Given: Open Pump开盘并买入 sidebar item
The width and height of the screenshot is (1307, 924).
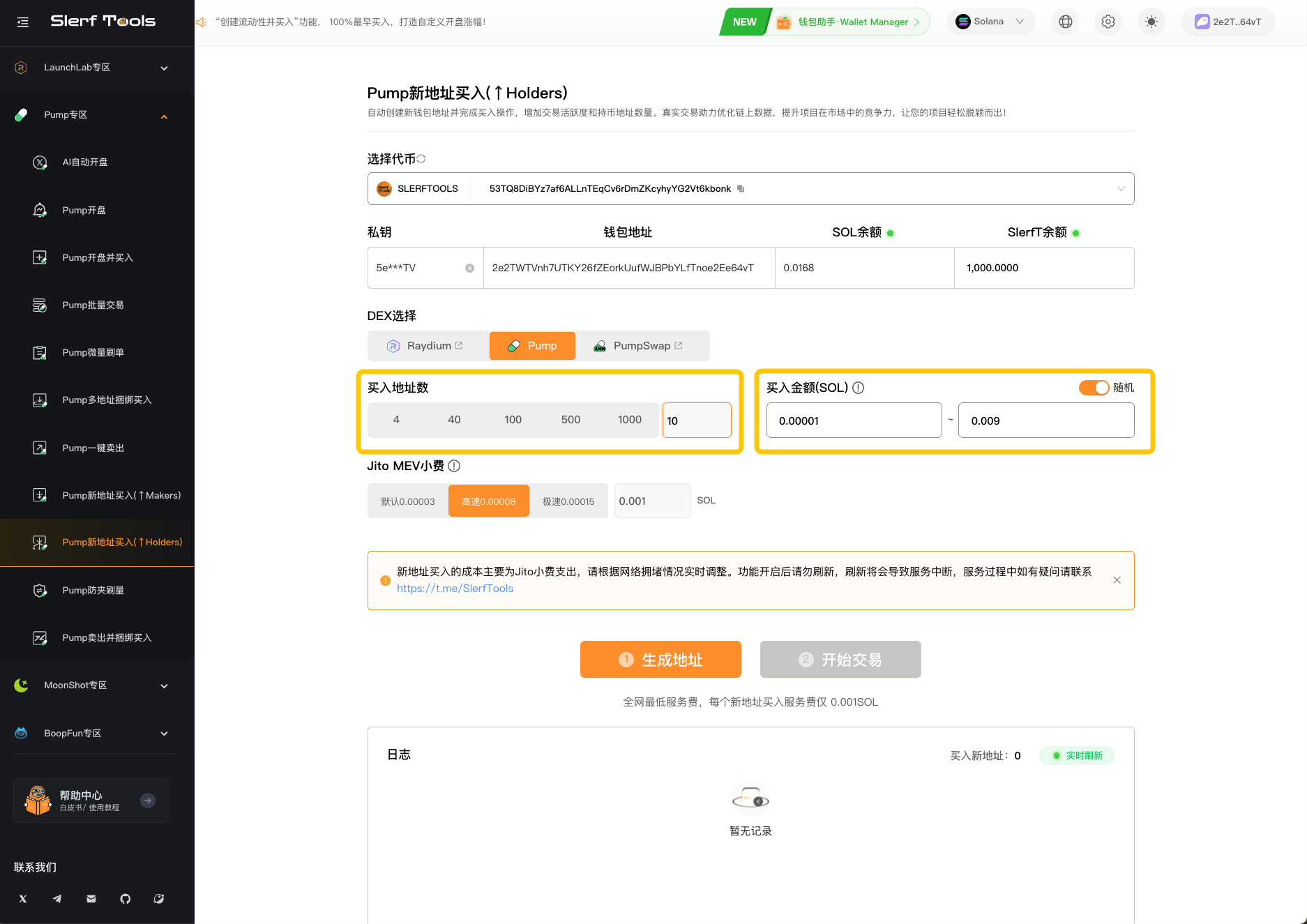Looking at the screenshot, I should point(97,257).
